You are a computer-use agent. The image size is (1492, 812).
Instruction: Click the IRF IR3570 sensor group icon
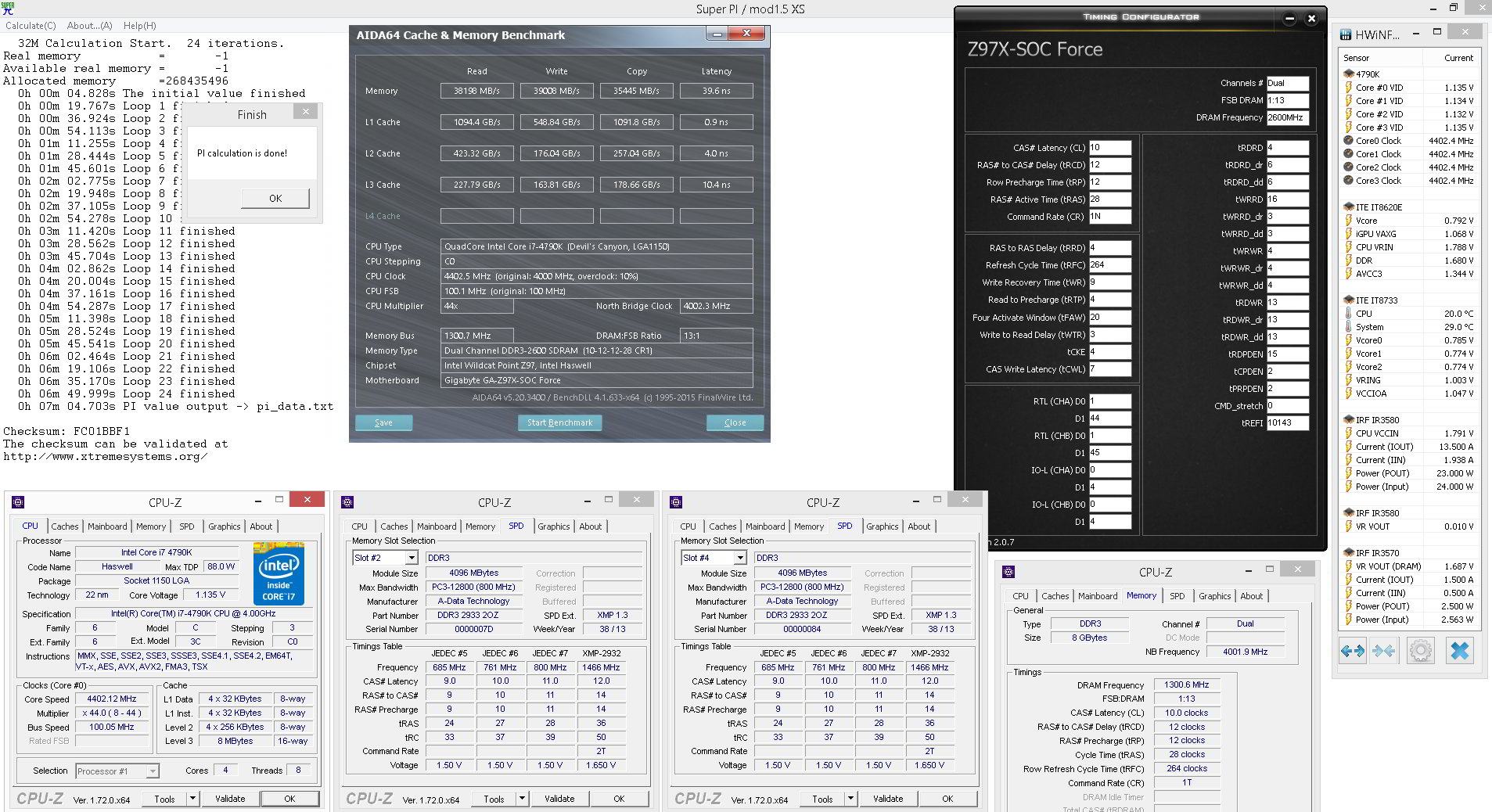1349,553
